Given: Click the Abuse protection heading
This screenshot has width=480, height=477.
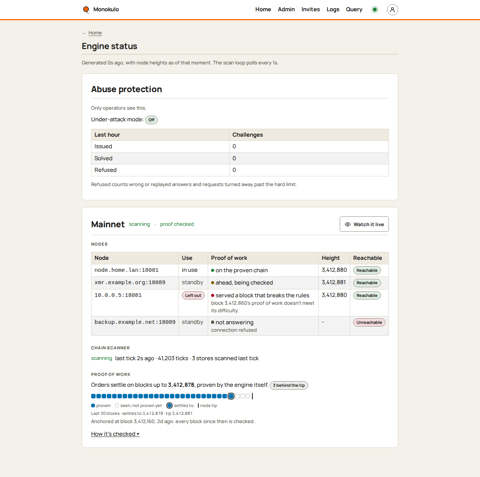Looking at the screenshot, I should click(126, 89).
